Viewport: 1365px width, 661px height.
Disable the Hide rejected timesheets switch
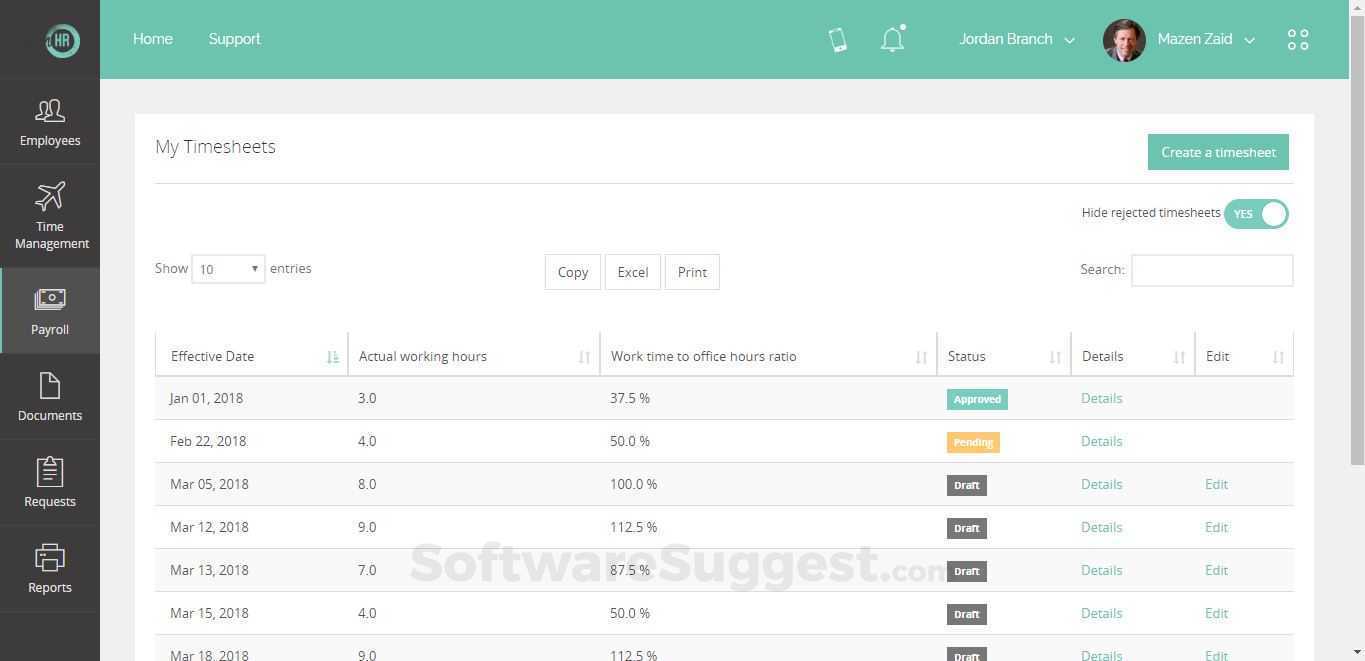(x=1256, y=213)
